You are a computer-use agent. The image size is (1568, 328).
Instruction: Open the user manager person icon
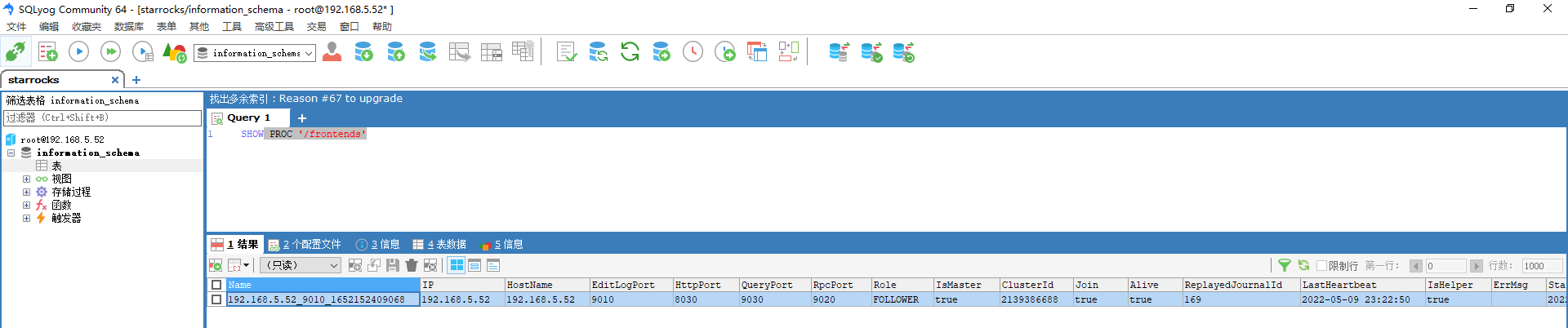pyautogui.click(x=332, y=52)
